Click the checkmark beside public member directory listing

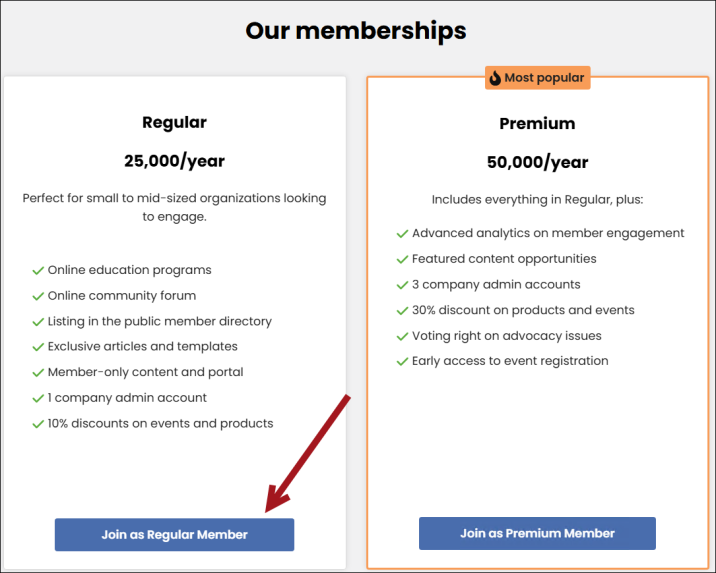coord(38,322)
